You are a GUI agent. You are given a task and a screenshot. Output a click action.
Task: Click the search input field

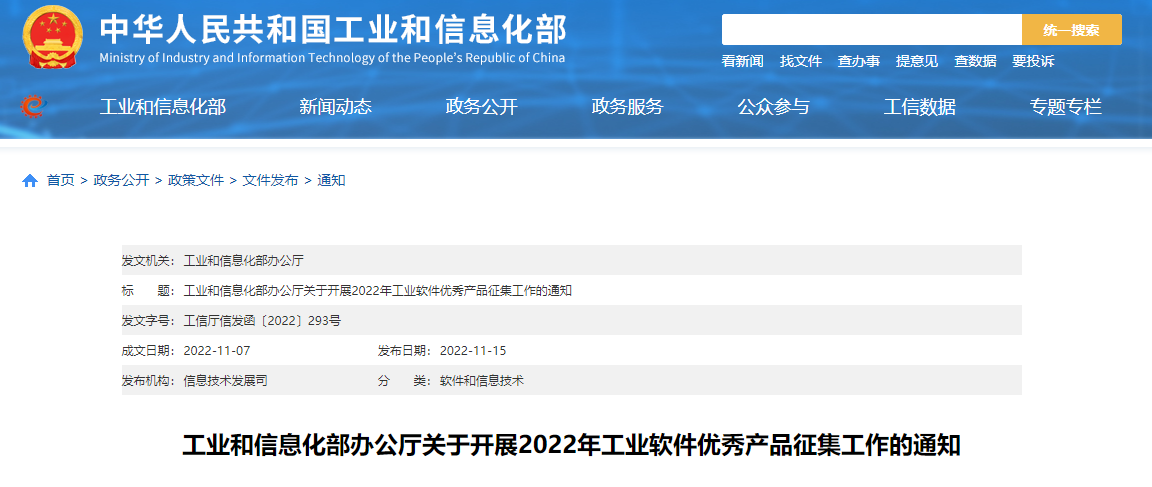pos(871,30)
